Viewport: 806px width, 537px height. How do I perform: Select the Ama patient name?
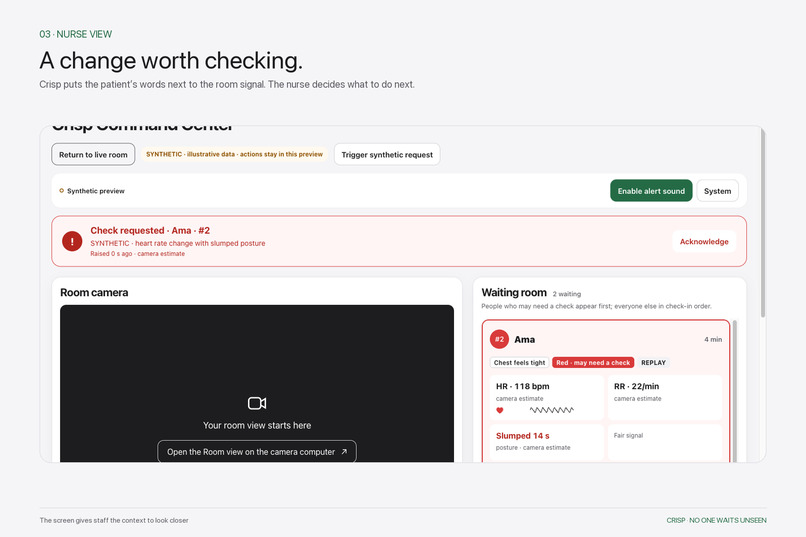[x=524, y=339]
